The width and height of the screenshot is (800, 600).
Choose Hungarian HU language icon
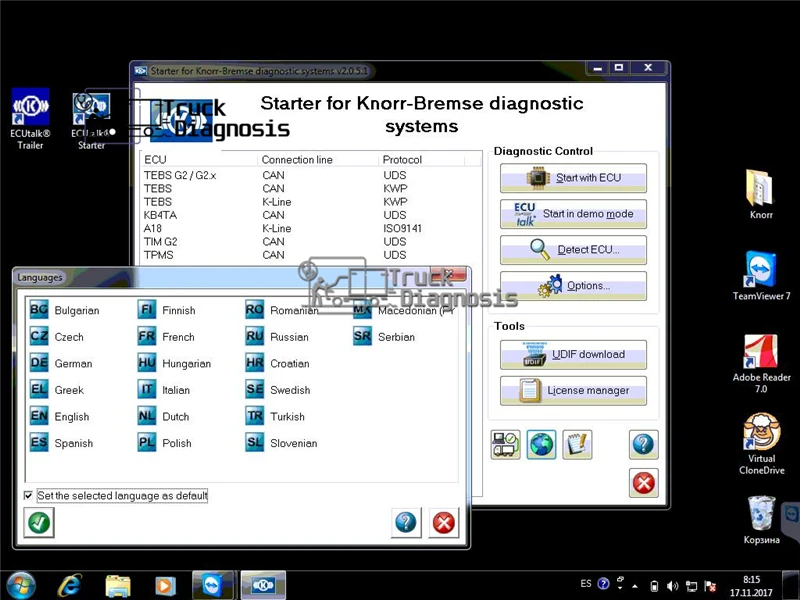(147, 363)
